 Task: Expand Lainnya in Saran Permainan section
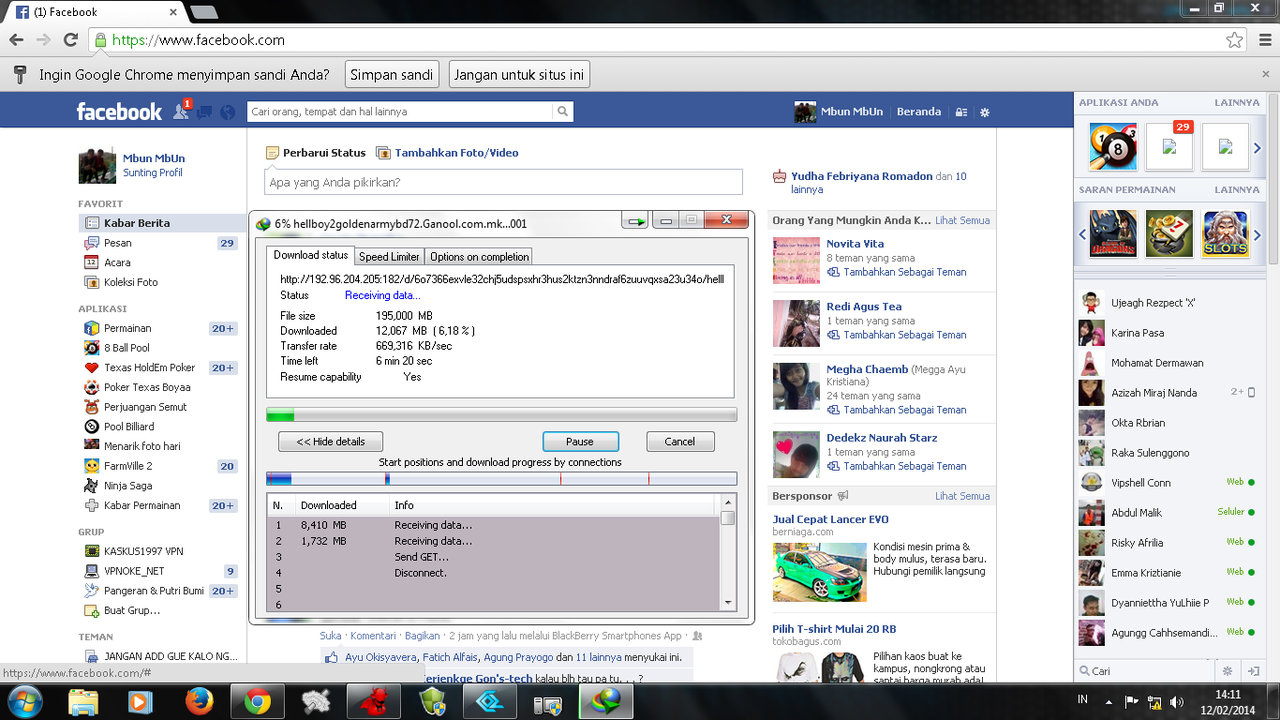(x=1237, y=189)
